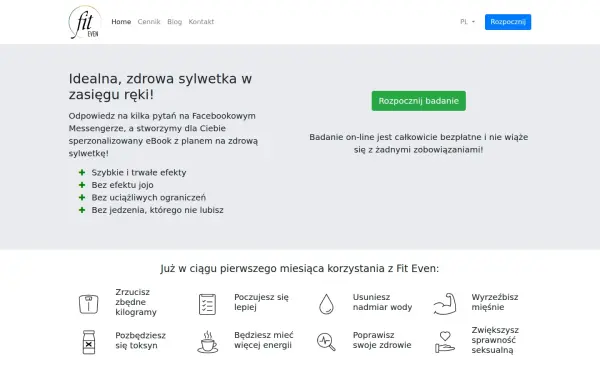Click the text Zrzucisz zbędne kilogramy
600x375 pixels.
point(136,302)
